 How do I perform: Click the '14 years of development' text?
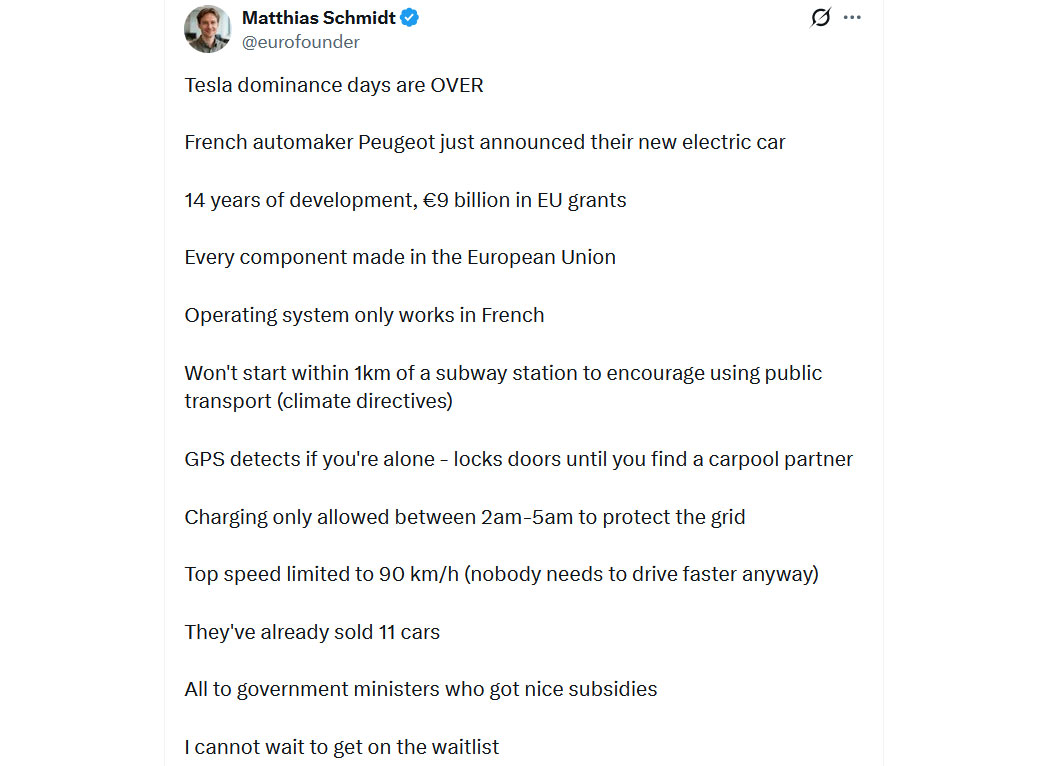[298, 200]
